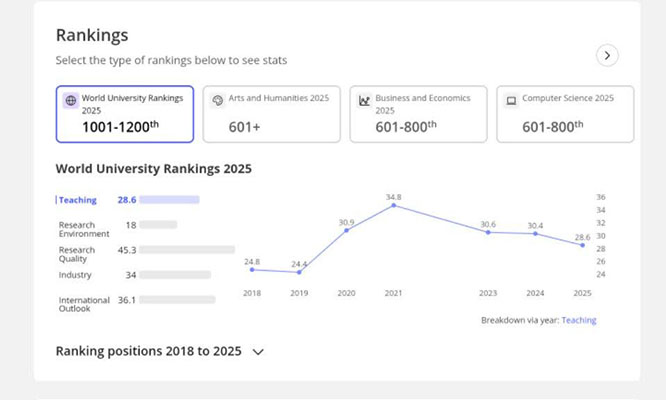
Task: Select the Teaching metric row
Action: coord(78,200)
